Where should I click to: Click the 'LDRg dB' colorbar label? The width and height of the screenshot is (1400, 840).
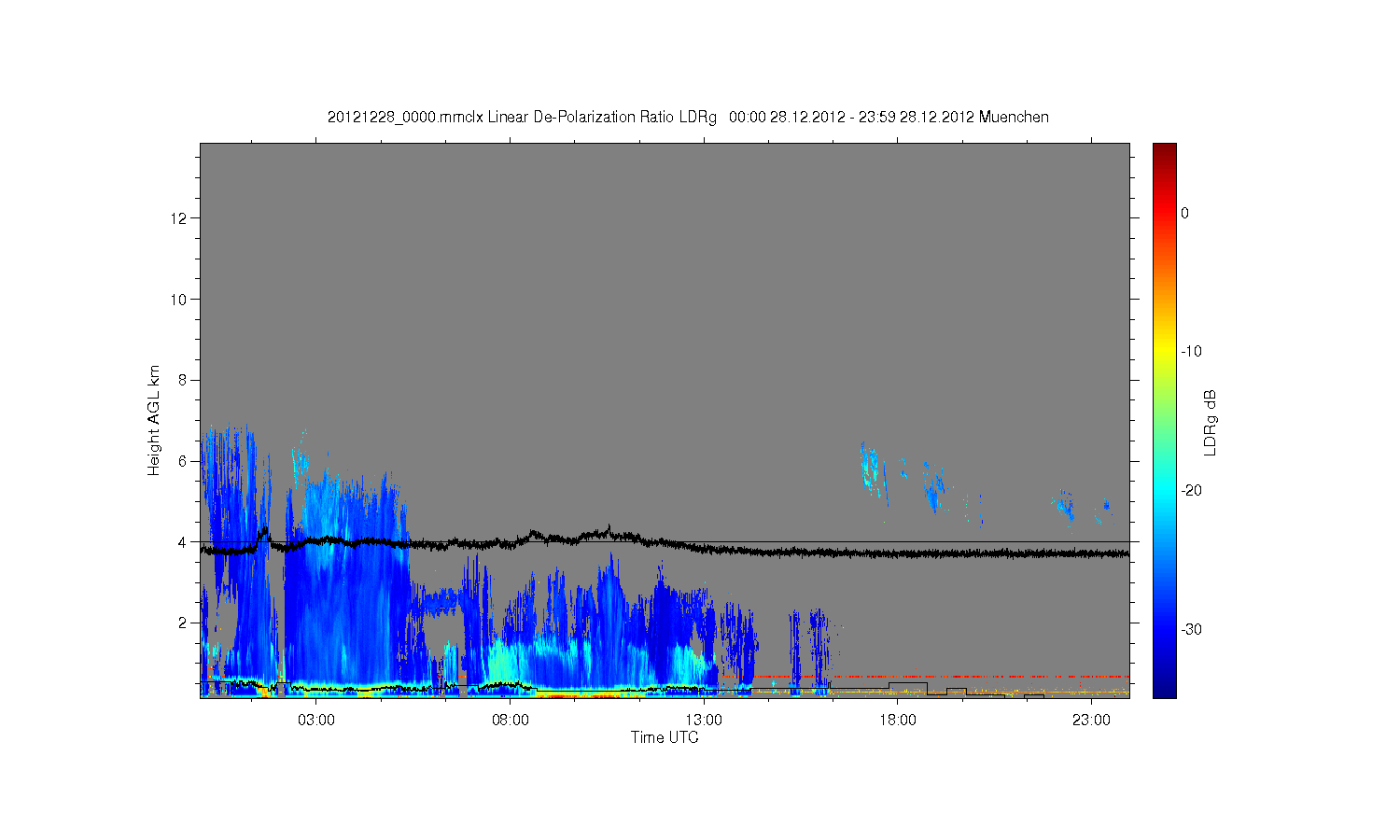tap(1211, 423)
